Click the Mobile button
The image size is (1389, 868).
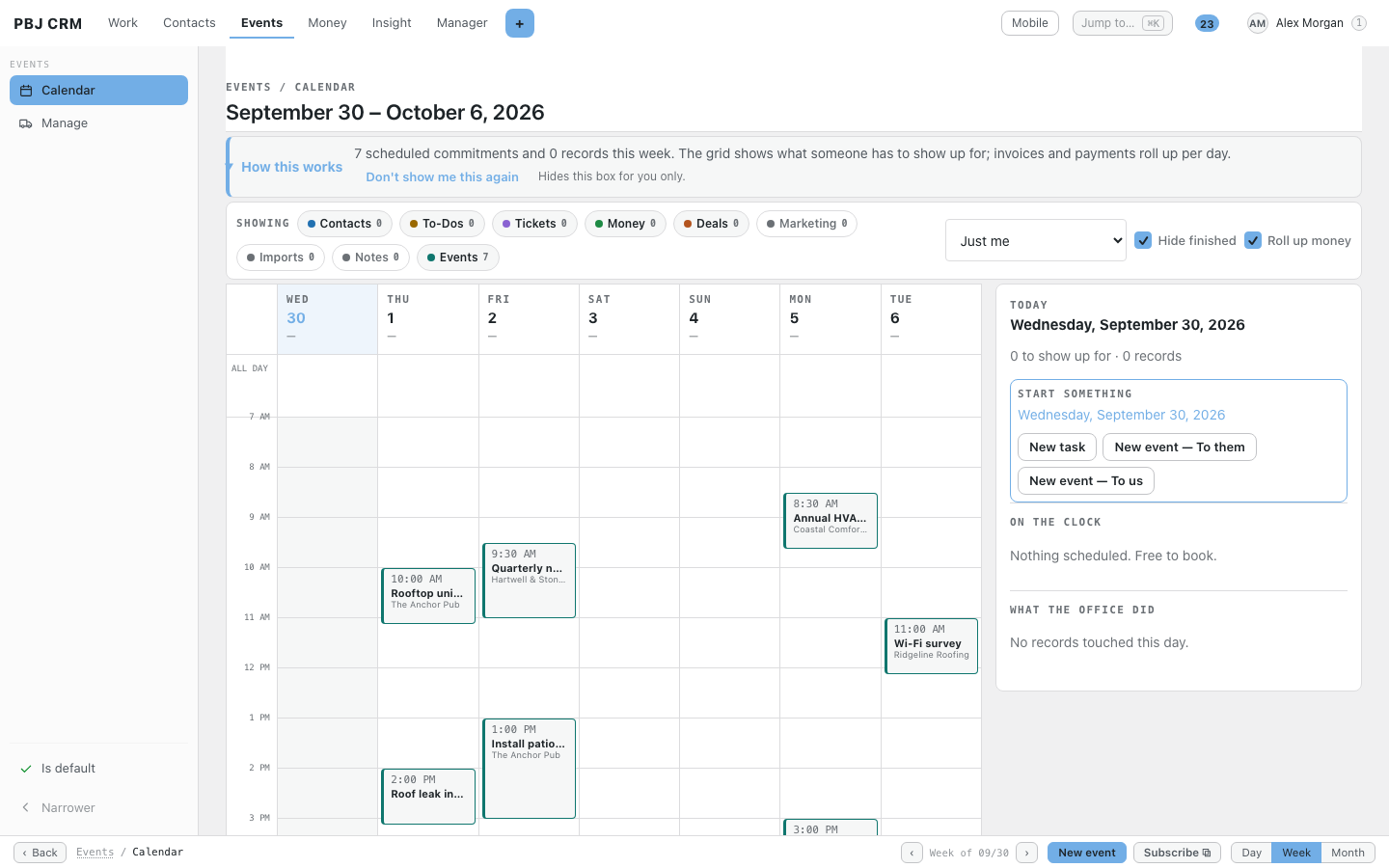(x=1030, y=23)
